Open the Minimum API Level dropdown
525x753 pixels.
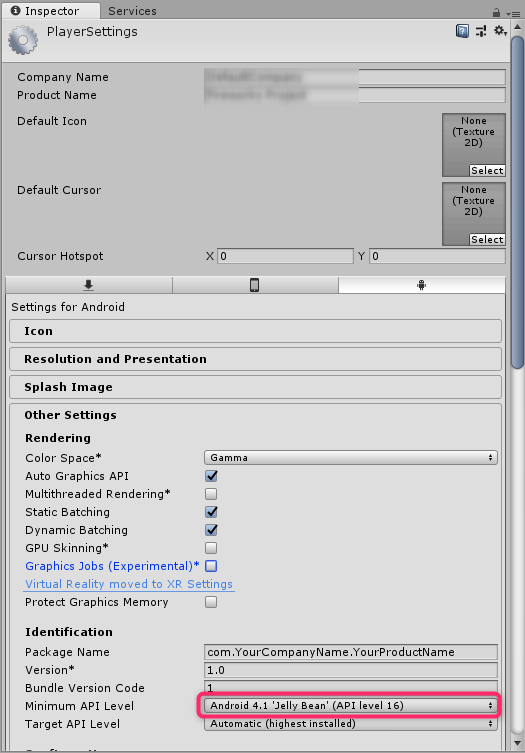pyautogui.click(x=351, y=705)
